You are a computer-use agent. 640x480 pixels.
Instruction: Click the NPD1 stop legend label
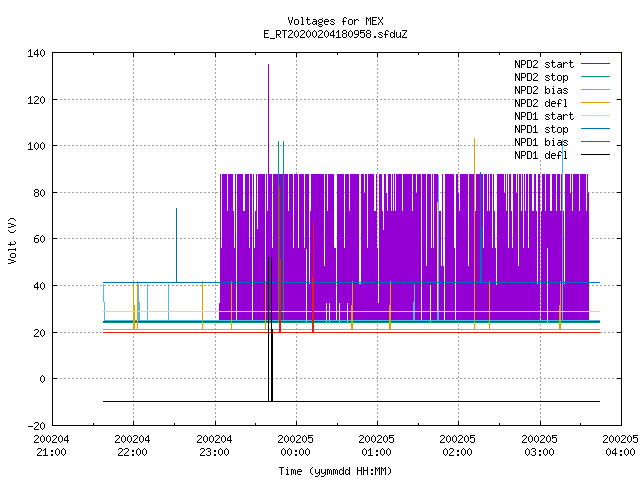point(541,129)
